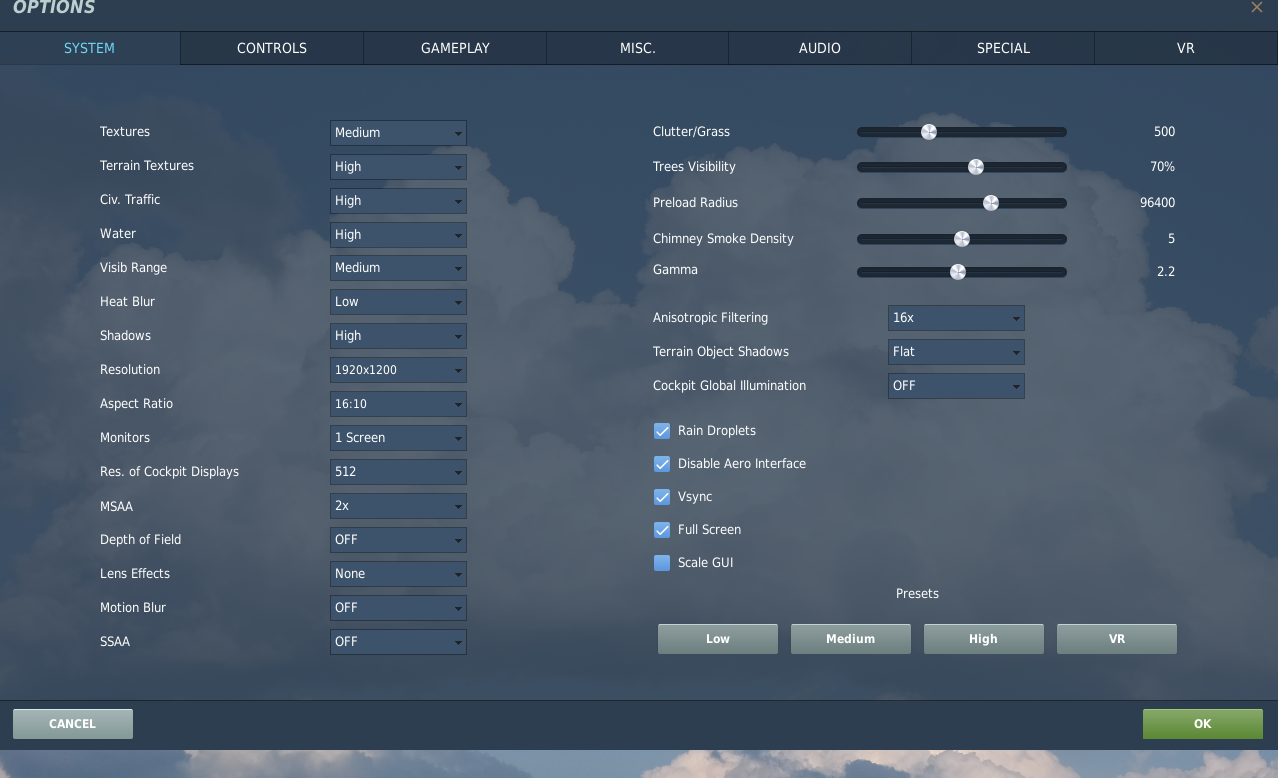The height and width of the screenshot is (778, 1278).
Task: Uncheck Disable Aero Interface
Action: tap(662, 464)
